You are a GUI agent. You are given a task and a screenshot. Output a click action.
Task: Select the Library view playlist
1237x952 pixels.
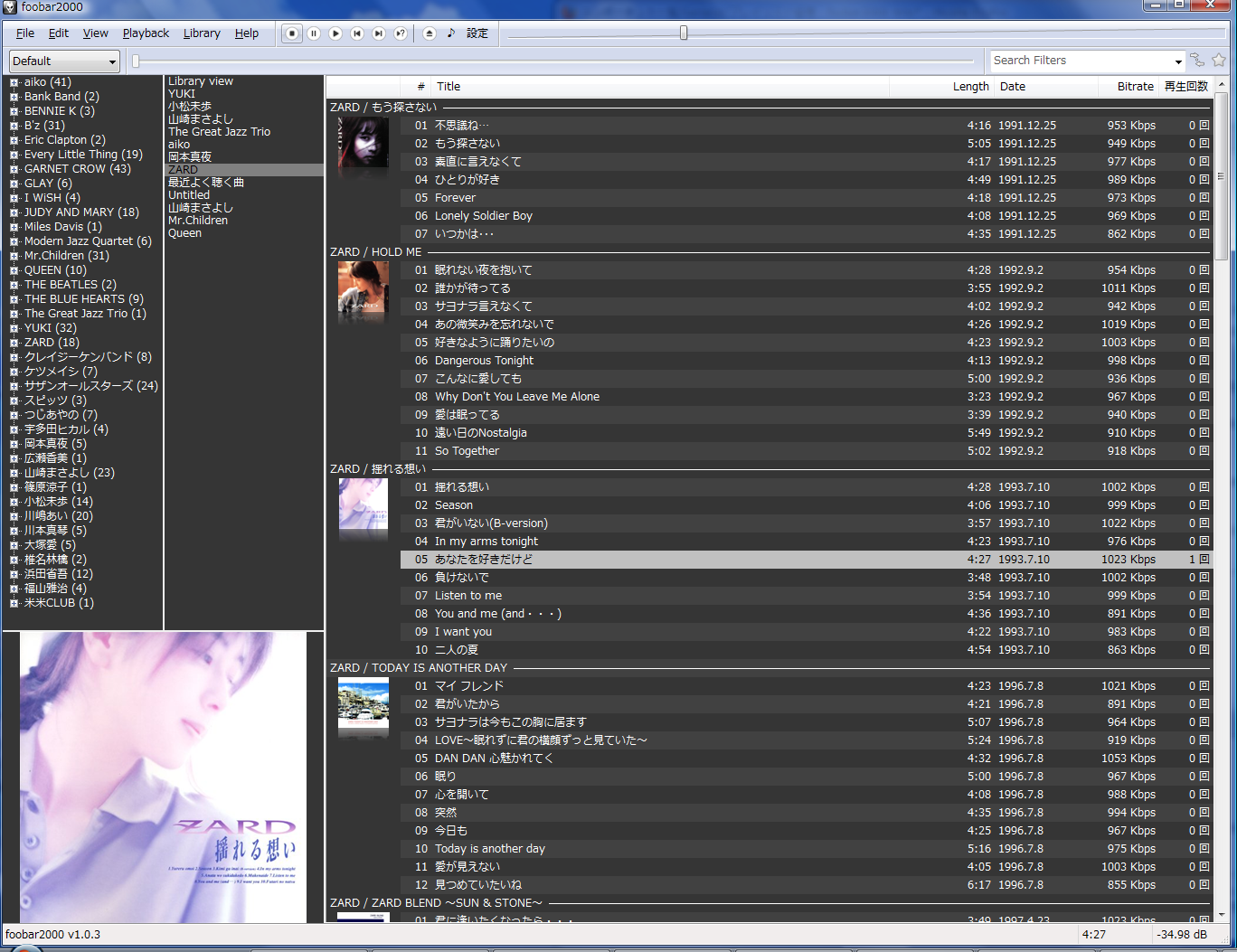pyautogui.click(x=201, y=81)
